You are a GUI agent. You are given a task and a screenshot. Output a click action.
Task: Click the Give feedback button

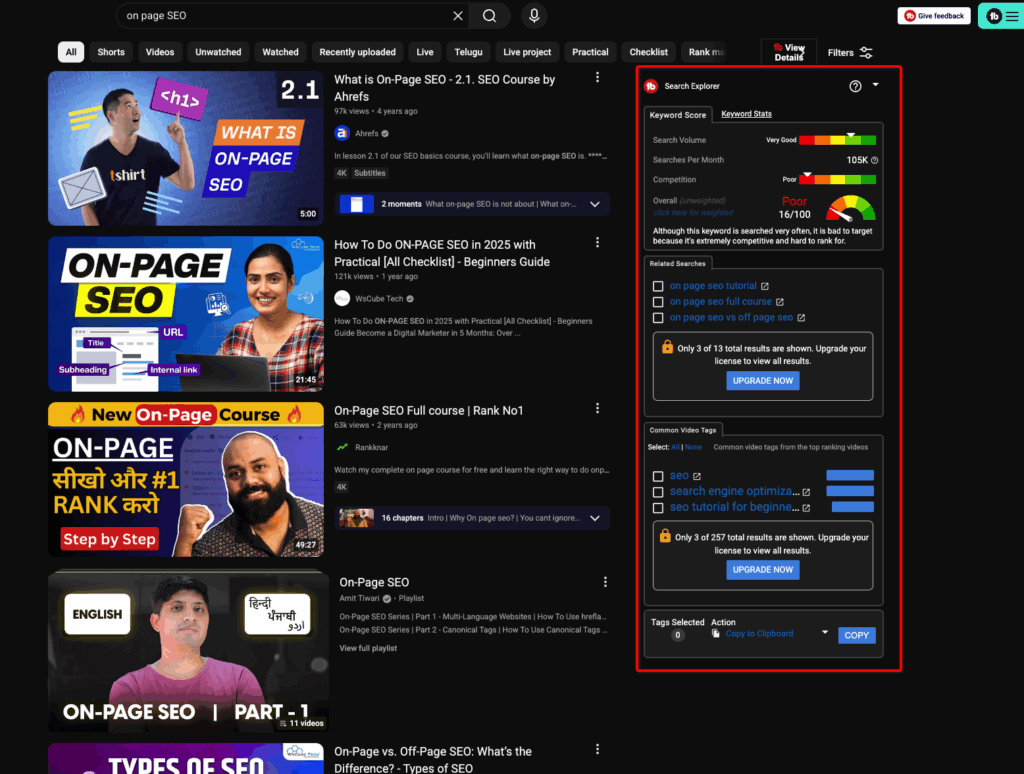point(934,16)
